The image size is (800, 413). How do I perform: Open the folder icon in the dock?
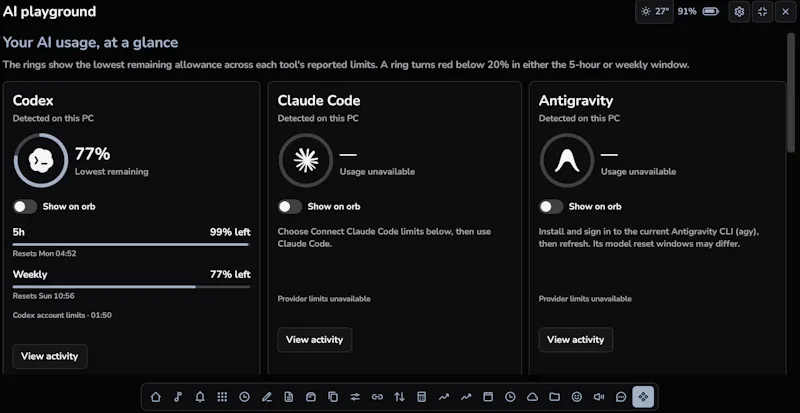tap(555, 397)
